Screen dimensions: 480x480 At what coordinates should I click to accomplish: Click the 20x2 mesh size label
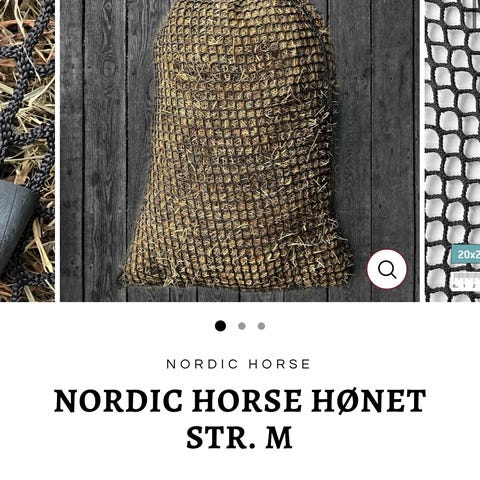pyautogui.click(x=466, y=254)
